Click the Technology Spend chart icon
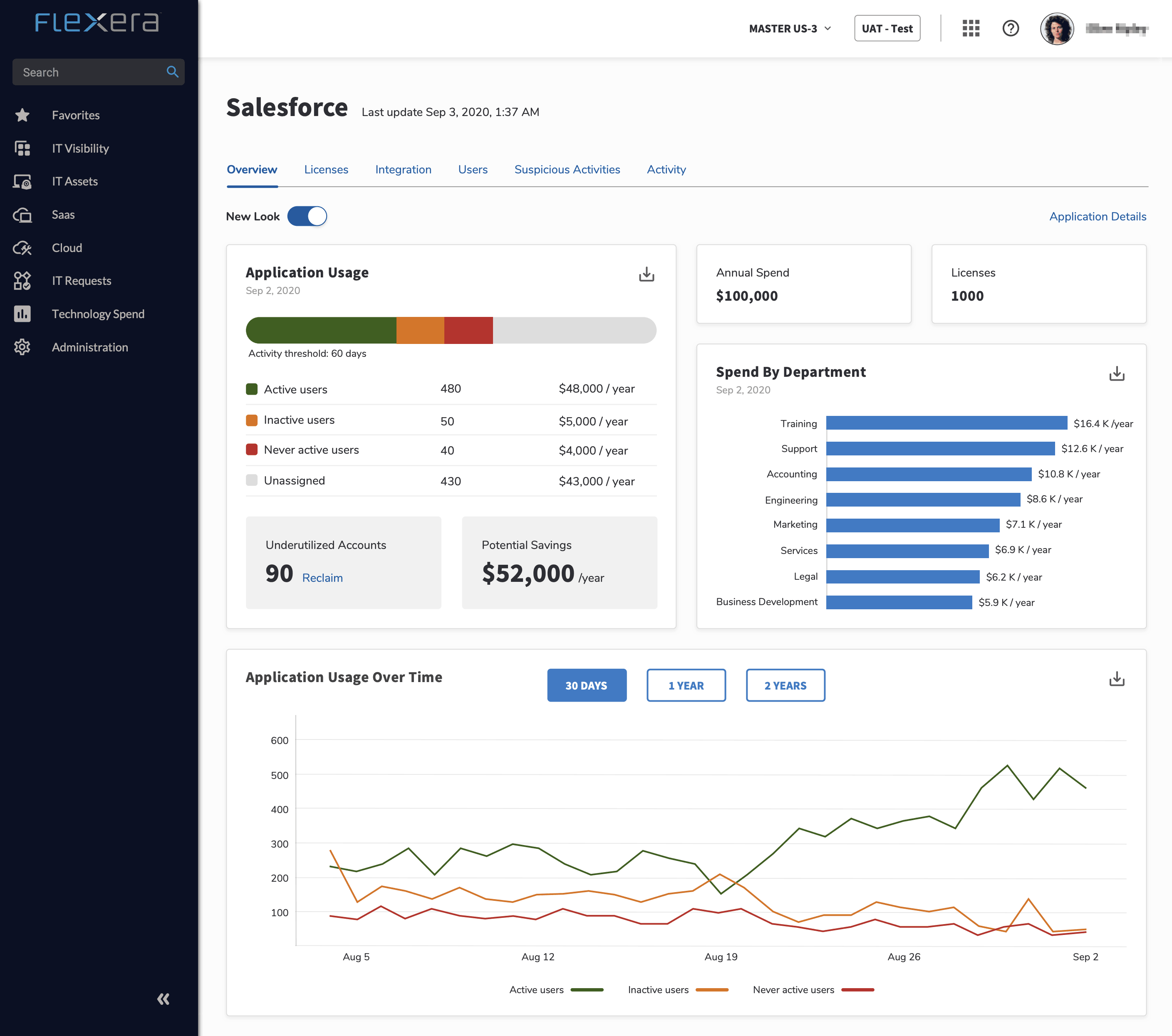This screenshot has height=1036, width=1172. point(22,314)
